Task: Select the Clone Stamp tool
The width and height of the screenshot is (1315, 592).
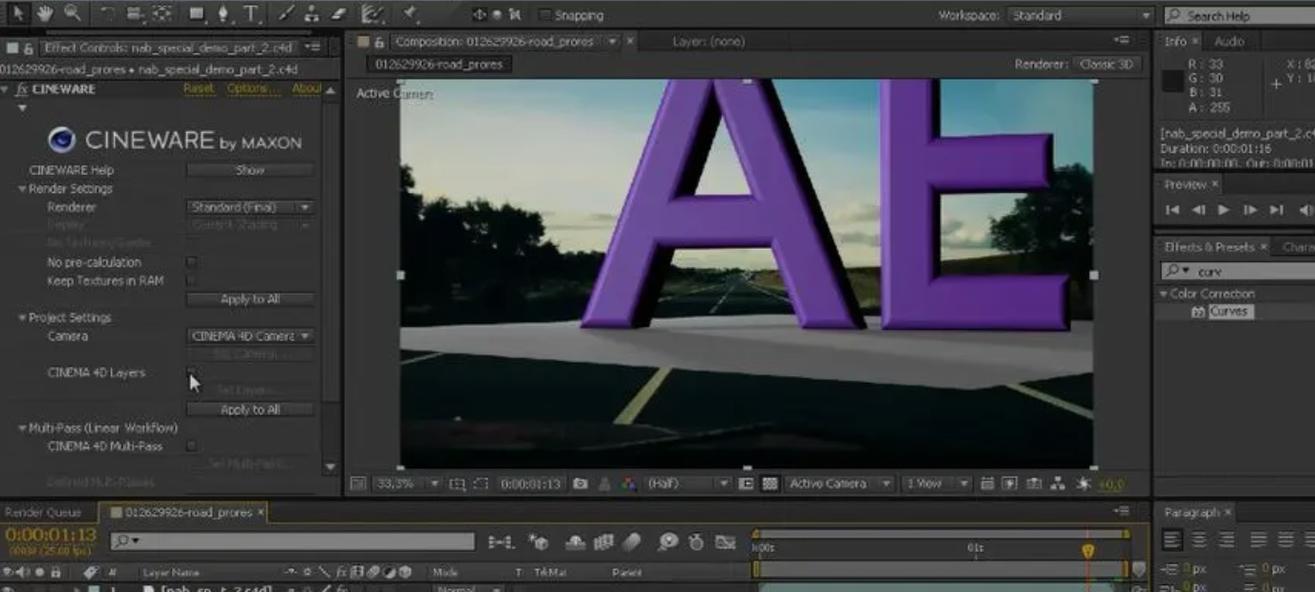Action: click(x=312, y=14)
